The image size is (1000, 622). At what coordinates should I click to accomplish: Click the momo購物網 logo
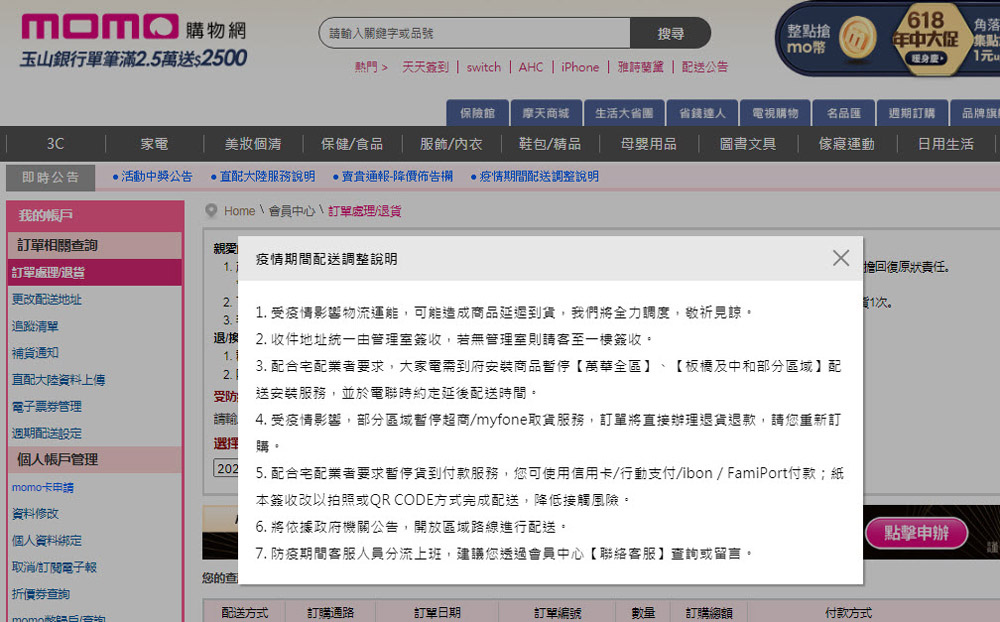[133, 28]
